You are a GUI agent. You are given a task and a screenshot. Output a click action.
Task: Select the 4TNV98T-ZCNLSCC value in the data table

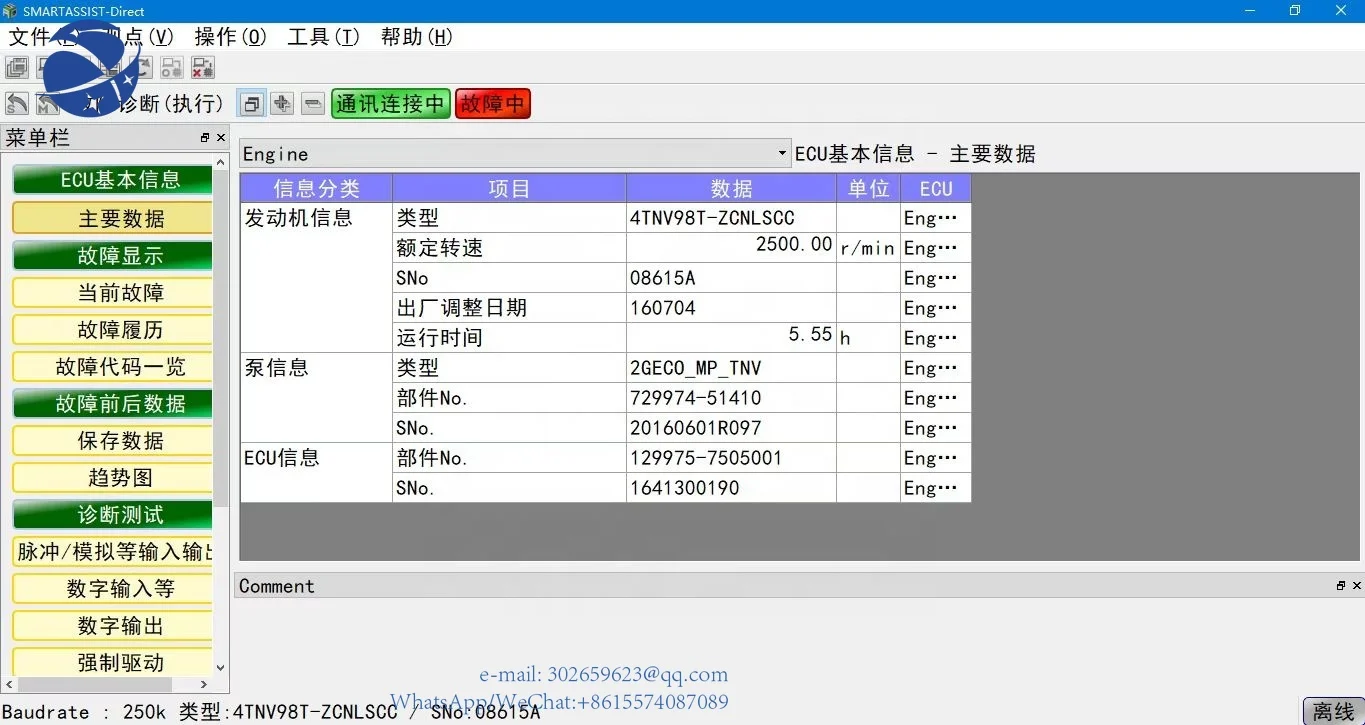731,218
